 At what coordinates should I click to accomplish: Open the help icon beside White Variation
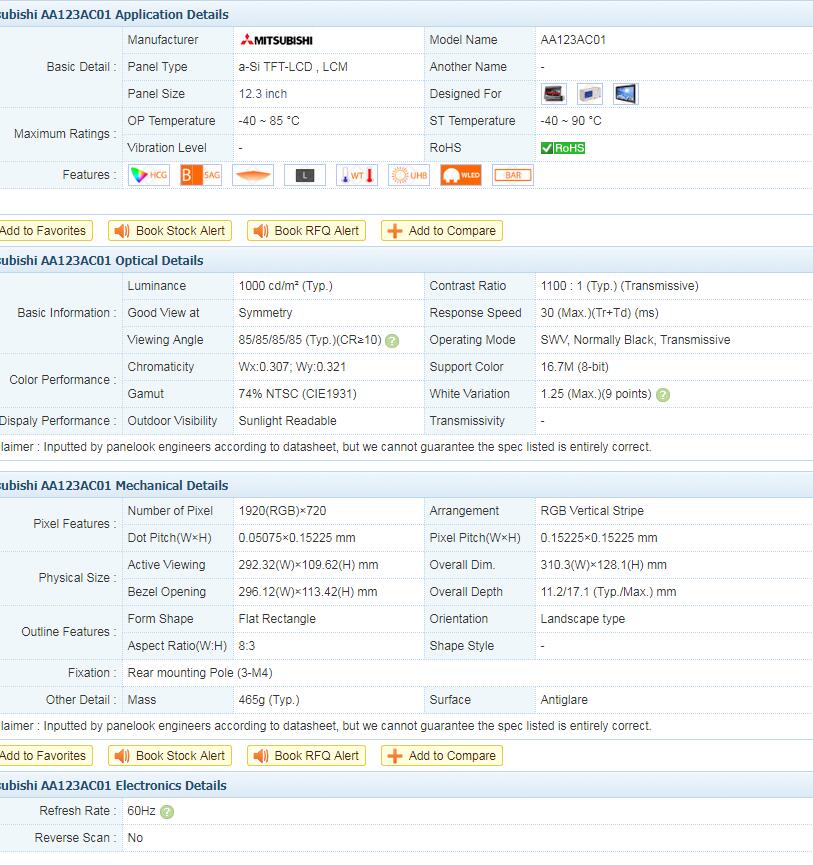click(x=663, y=395)
